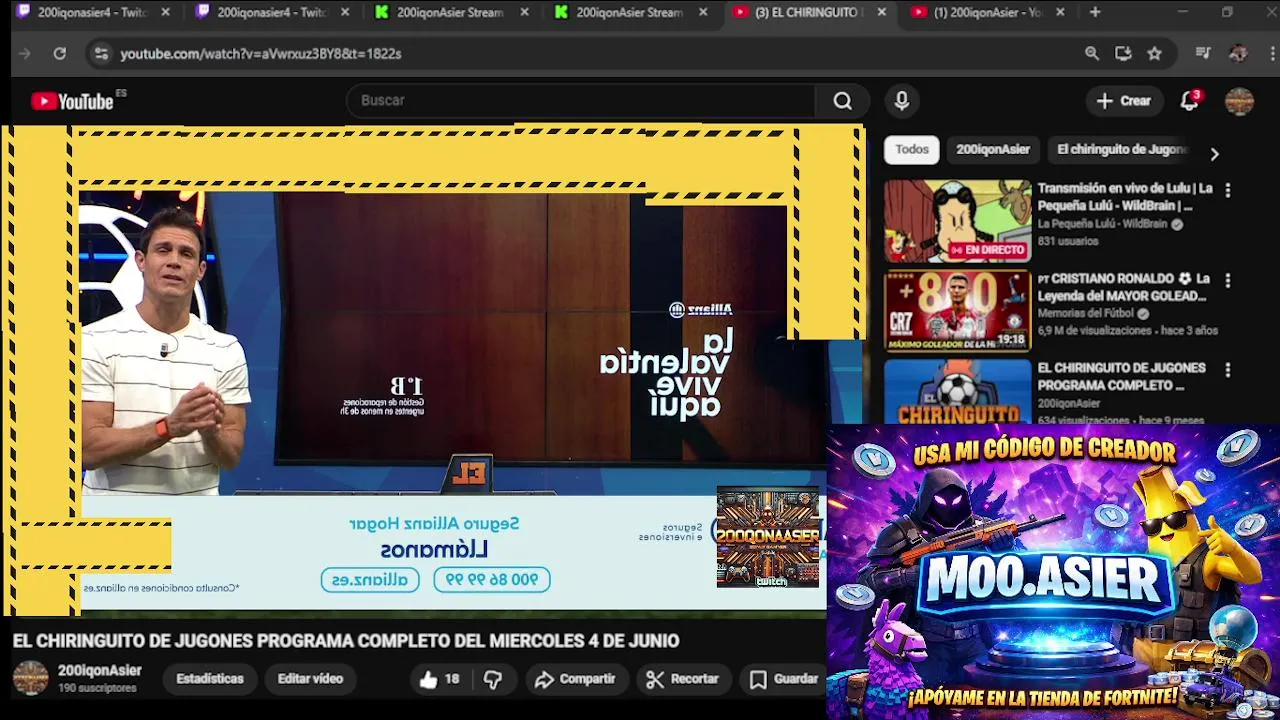The height and width of the screenshot is (720, 1280).
Task: Open the Cristiano Ronaldo CR7 video thumbnail
Action: pyautogui.click(x=957, y=311)
